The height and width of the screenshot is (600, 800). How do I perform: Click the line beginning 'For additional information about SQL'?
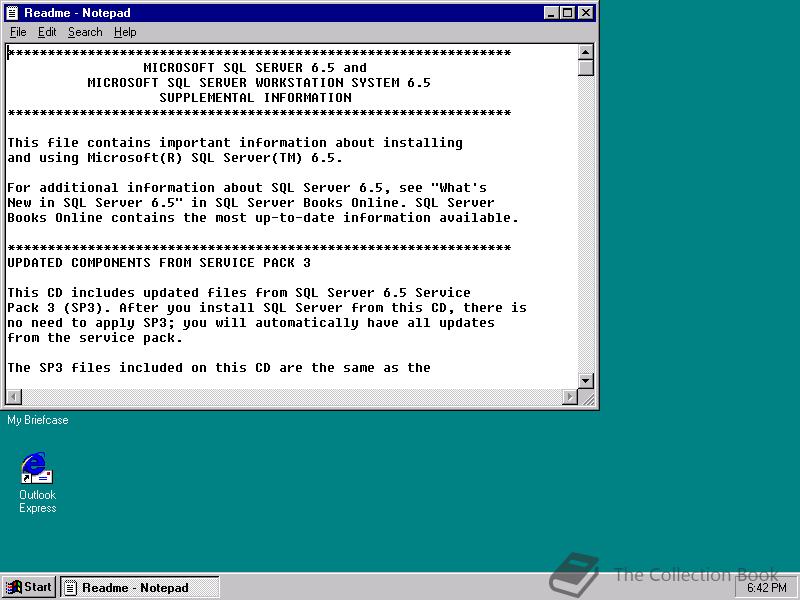tap(247, 188)
